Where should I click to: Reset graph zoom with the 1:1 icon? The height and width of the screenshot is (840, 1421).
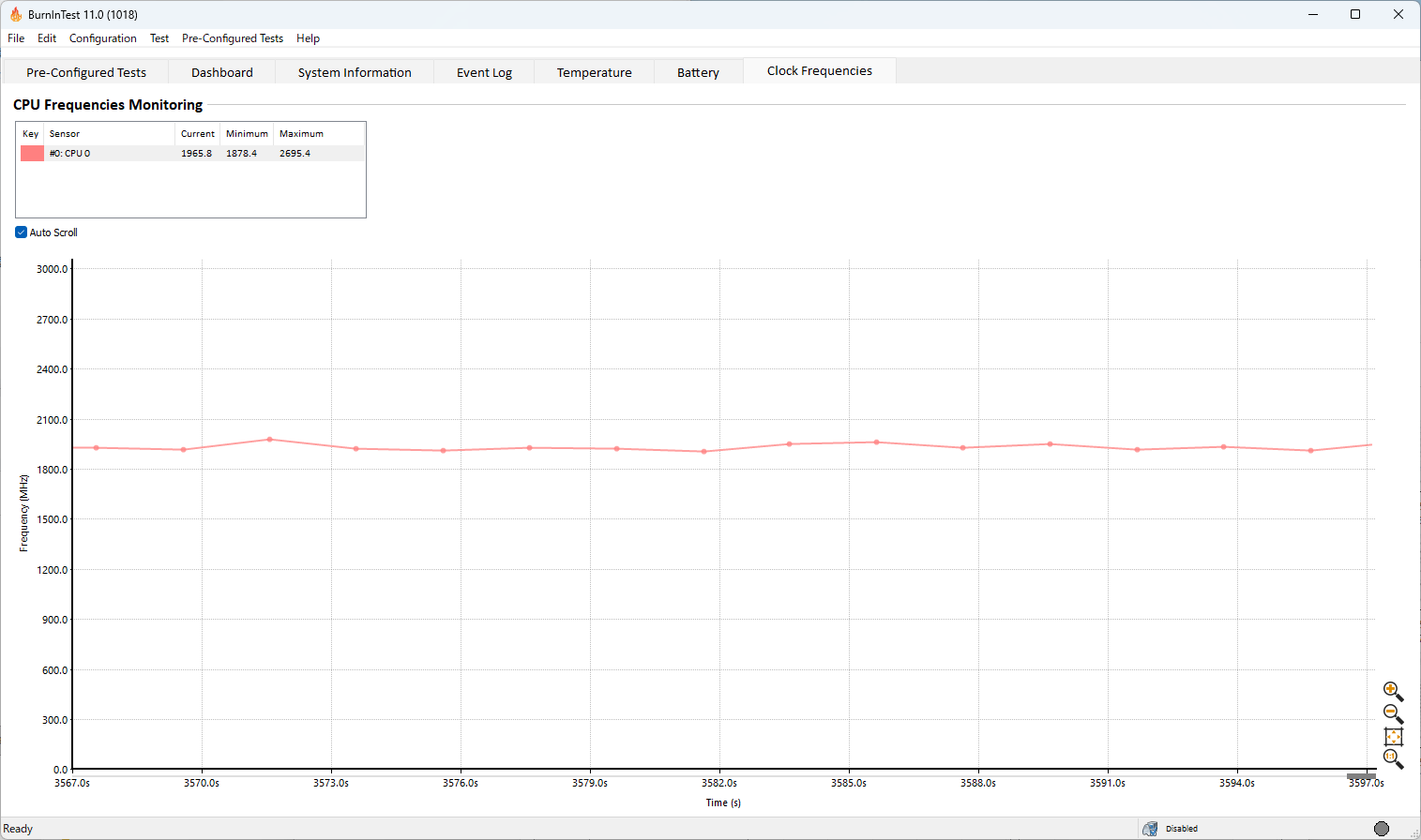[x=1393, y=758]
